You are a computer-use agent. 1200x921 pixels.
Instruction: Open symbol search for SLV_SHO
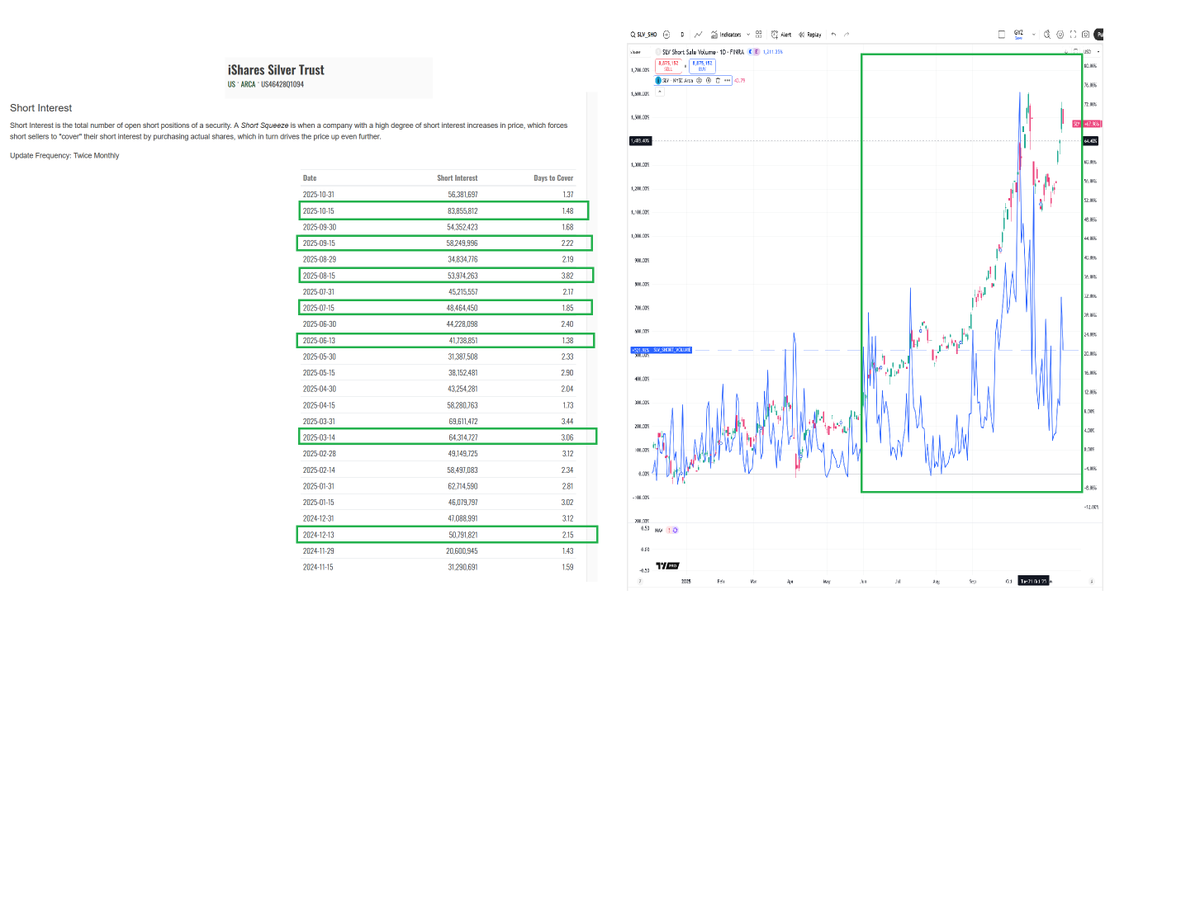pos(644,34)
